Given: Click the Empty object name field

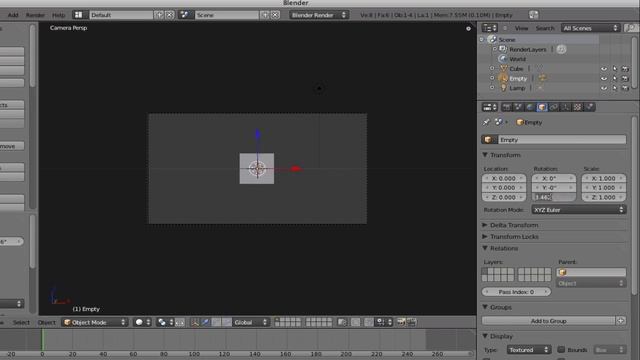Looking at the screenshot, I should click(x=562, y=140).
